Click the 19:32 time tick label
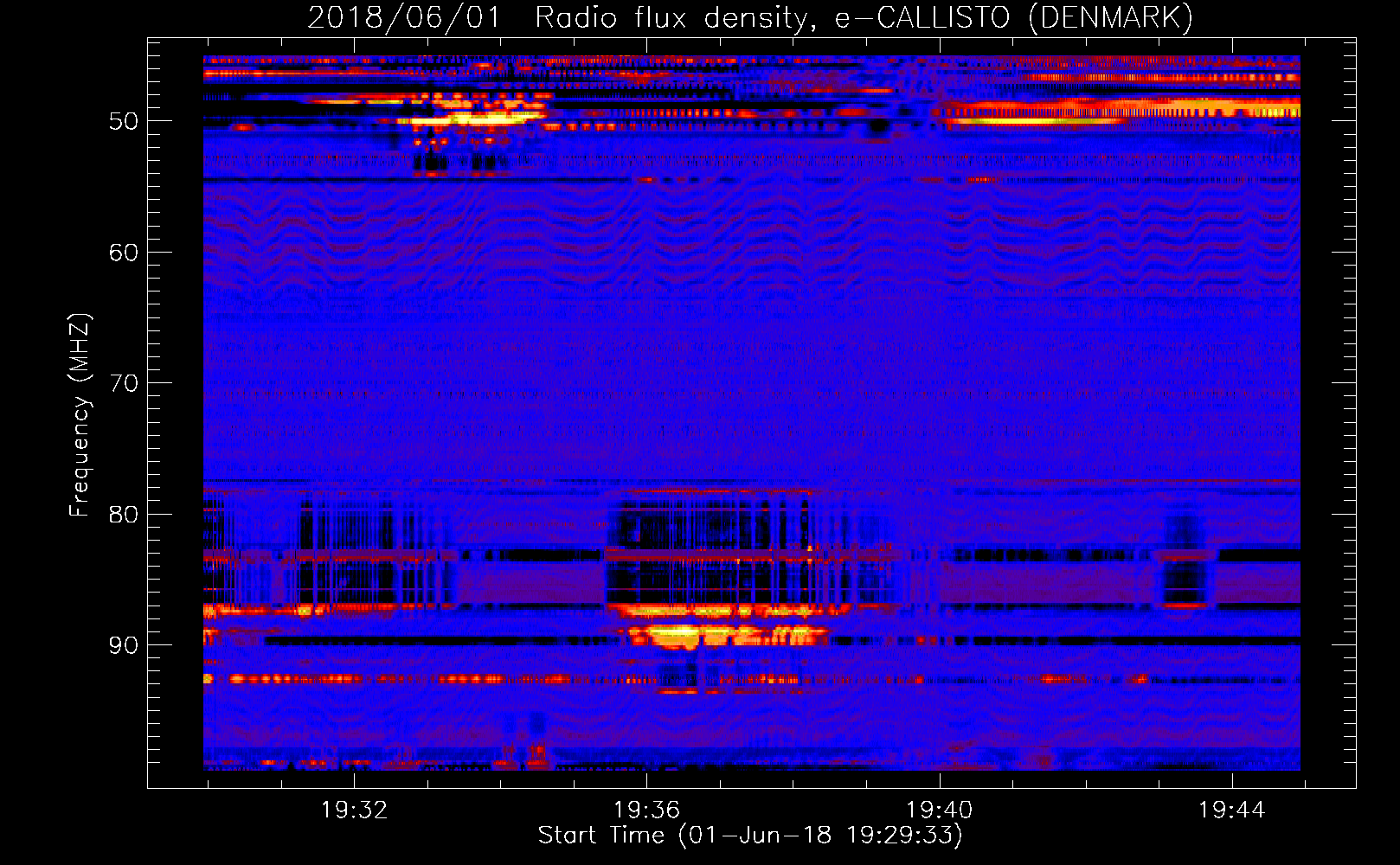 (354, 811)
